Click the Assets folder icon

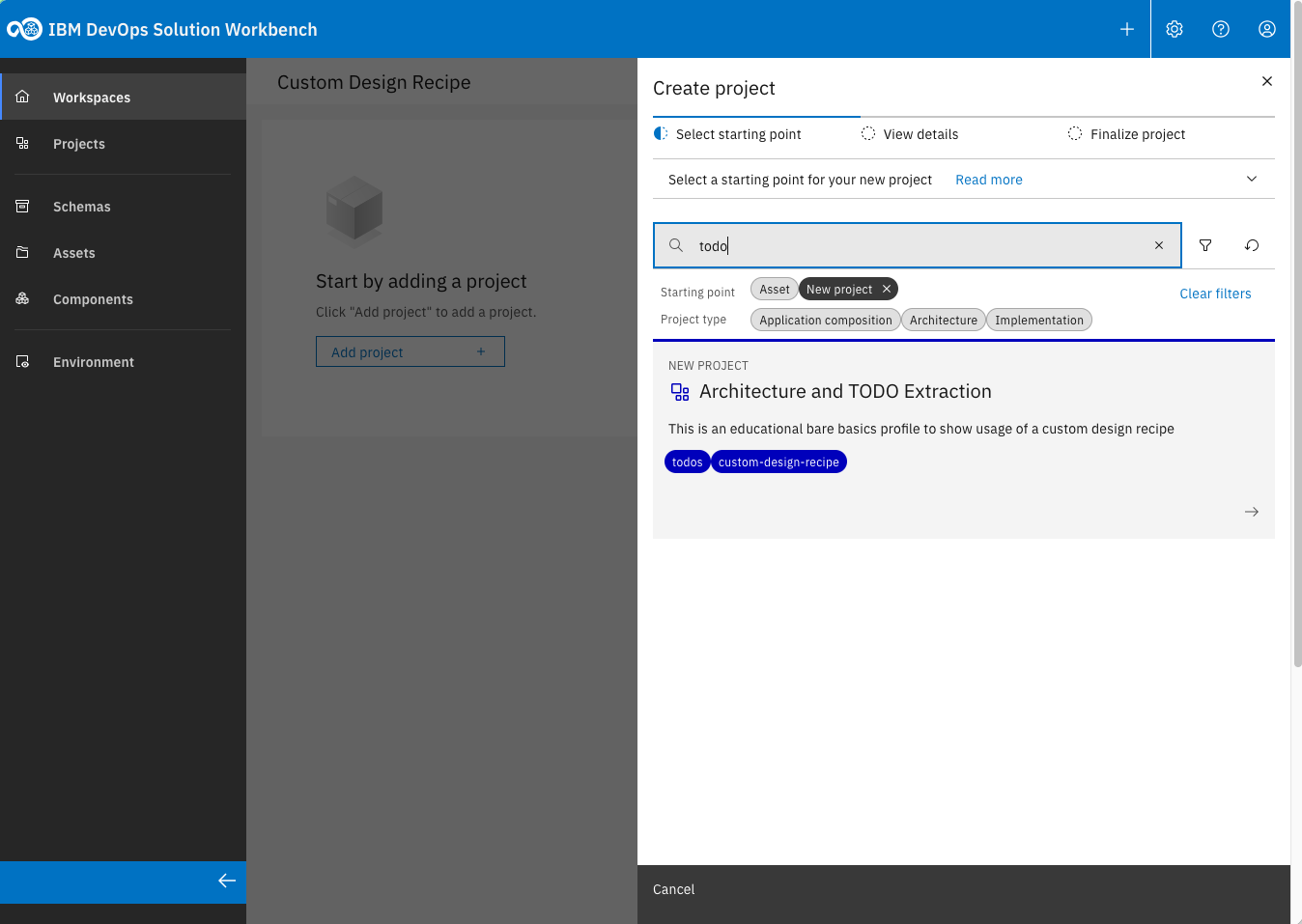pos(22,252)
